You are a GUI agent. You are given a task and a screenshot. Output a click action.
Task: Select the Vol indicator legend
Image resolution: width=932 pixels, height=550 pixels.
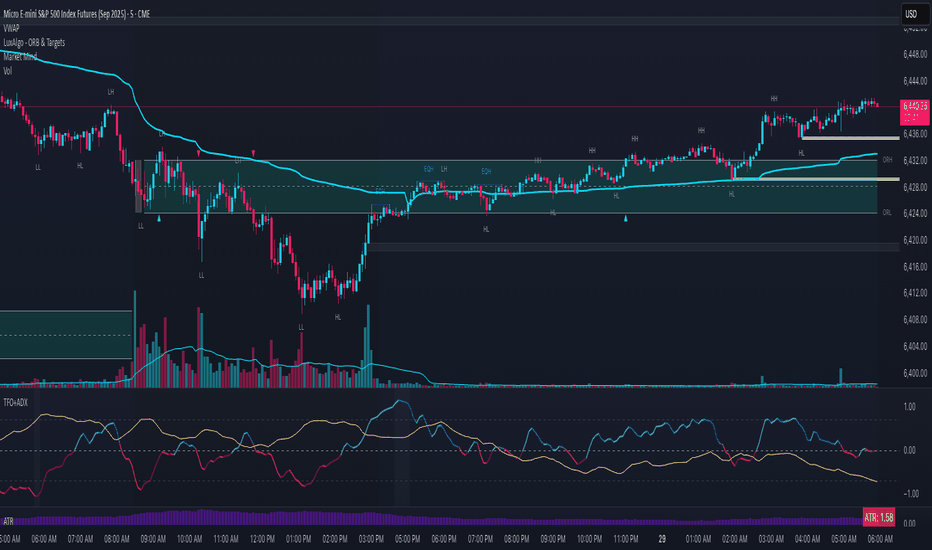[x=7, y=71]
